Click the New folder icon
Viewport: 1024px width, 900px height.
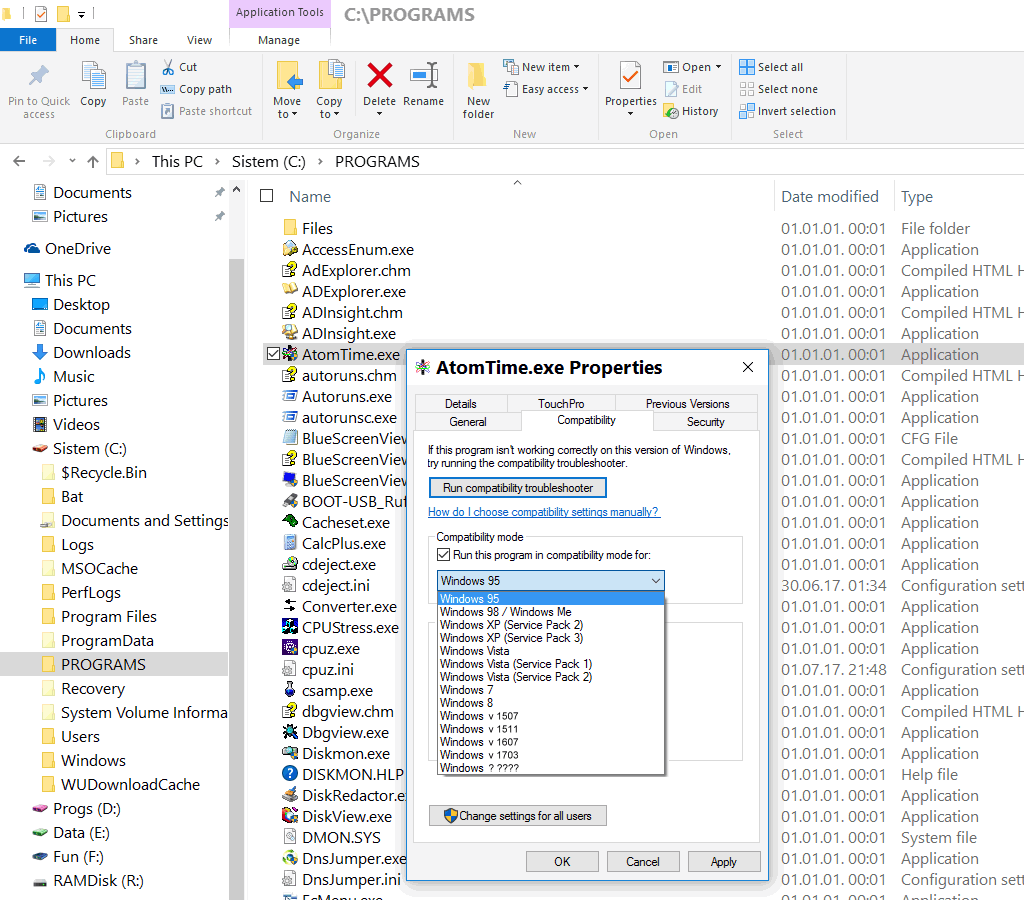(478, 76)
